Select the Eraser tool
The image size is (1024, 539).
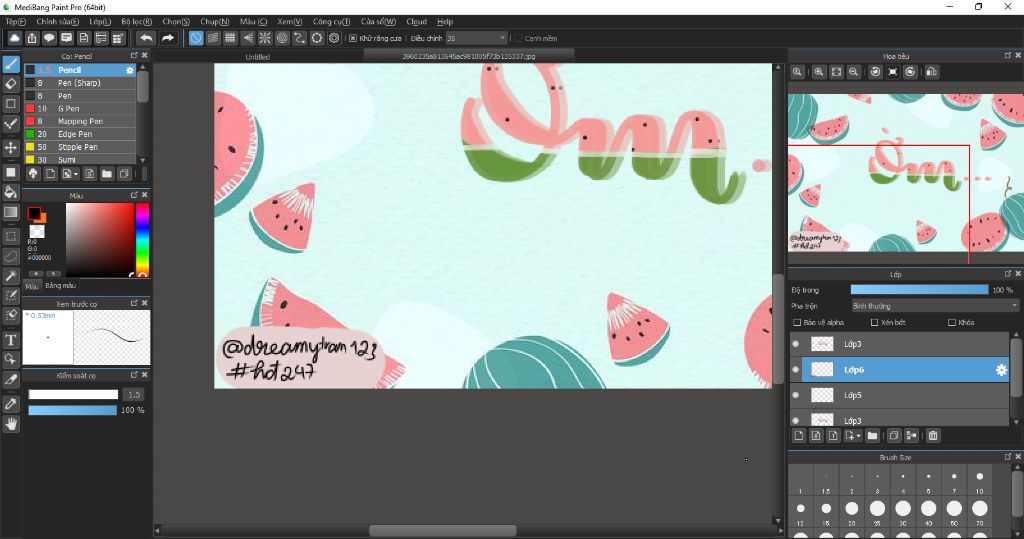(10, 84)
